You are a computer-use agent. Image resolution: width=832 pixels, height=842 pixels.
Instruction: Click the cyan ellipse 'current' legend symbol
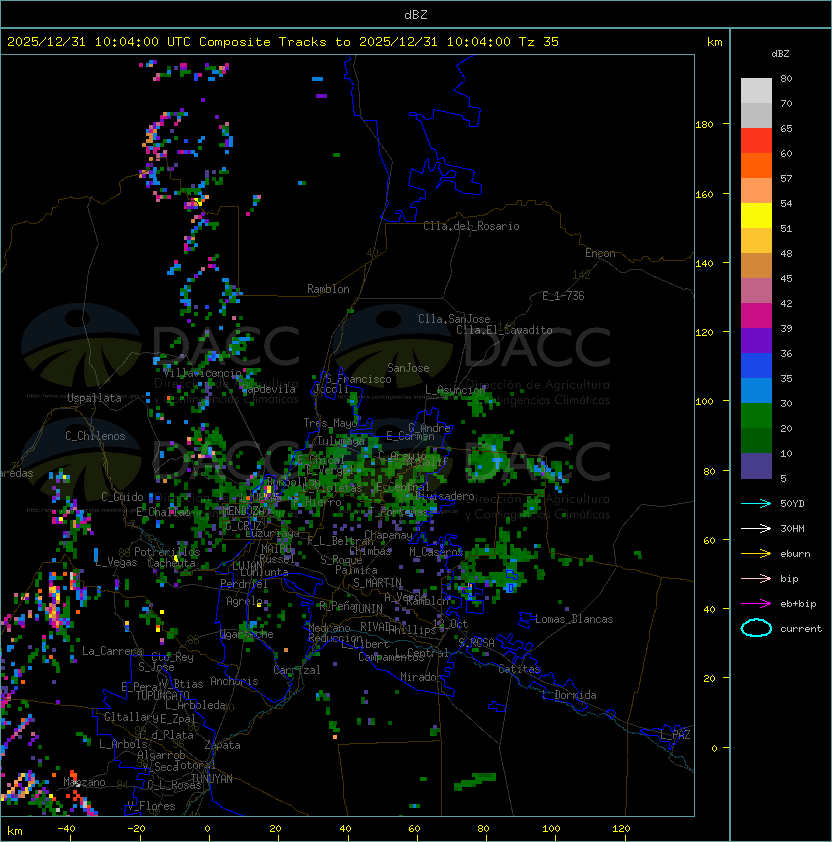[x=756, y=628]
